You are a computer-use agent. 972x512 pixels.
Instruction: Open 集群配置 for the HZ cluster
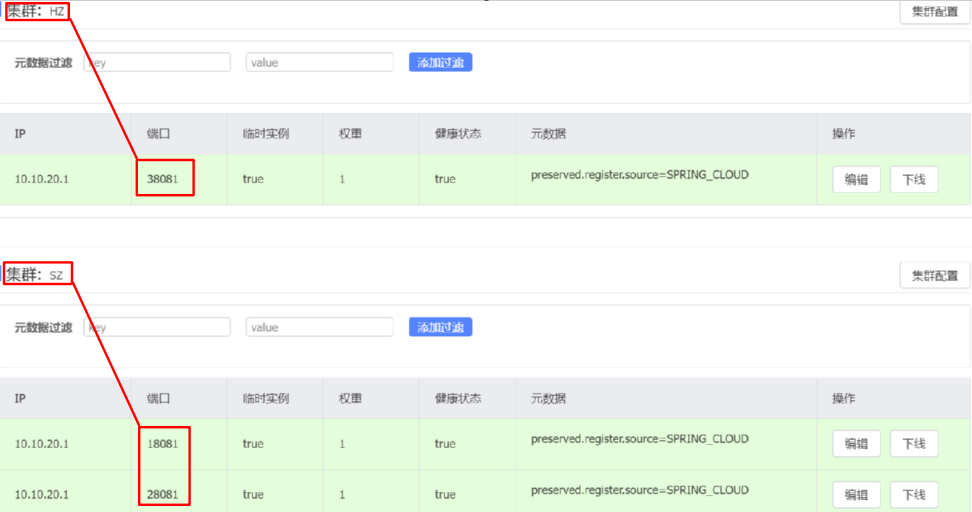[x=934, y=13]
